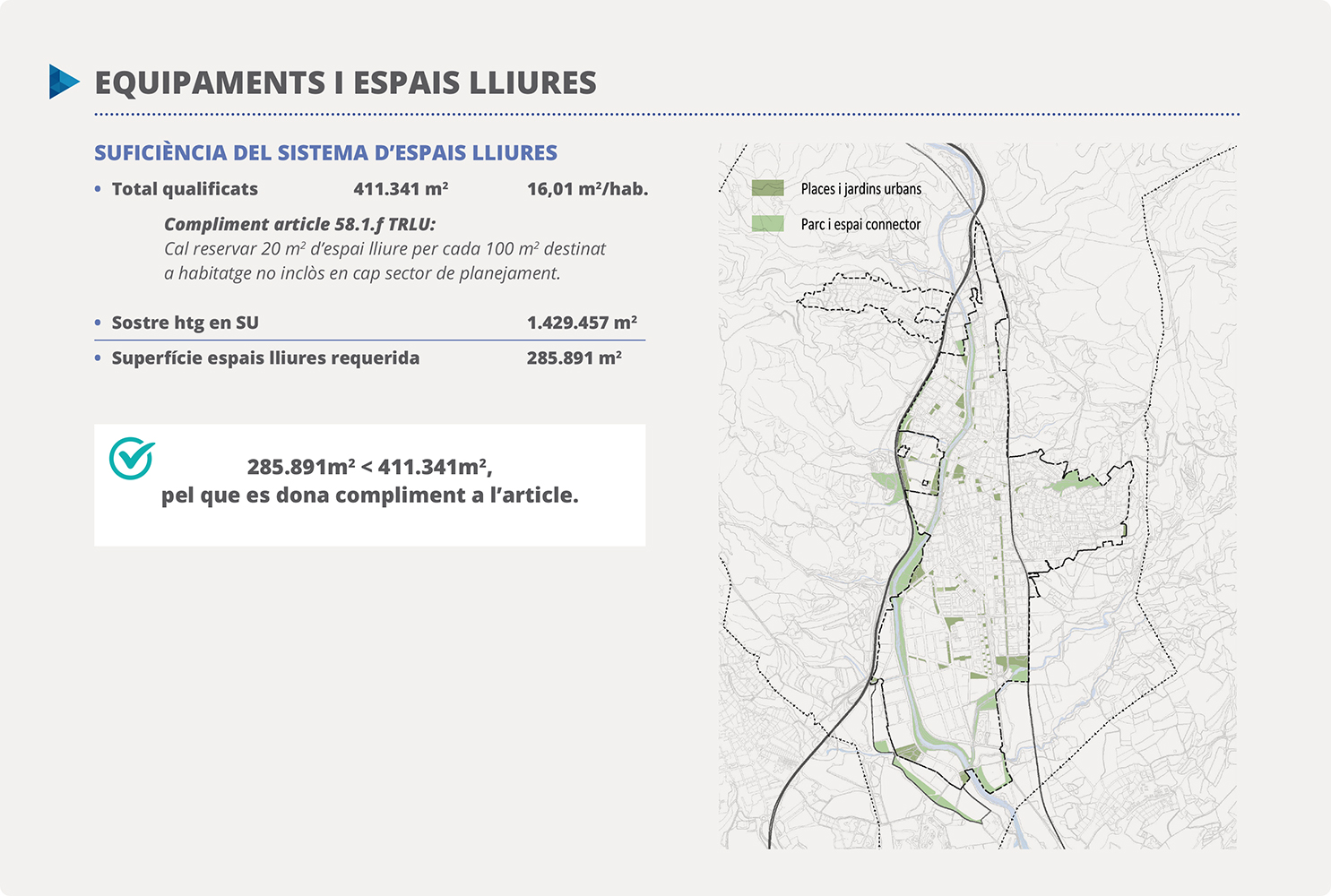Click the 1.429.457 m² value
The height and width of the screenshot is (896, 1331).
click(x=582, y=323)
